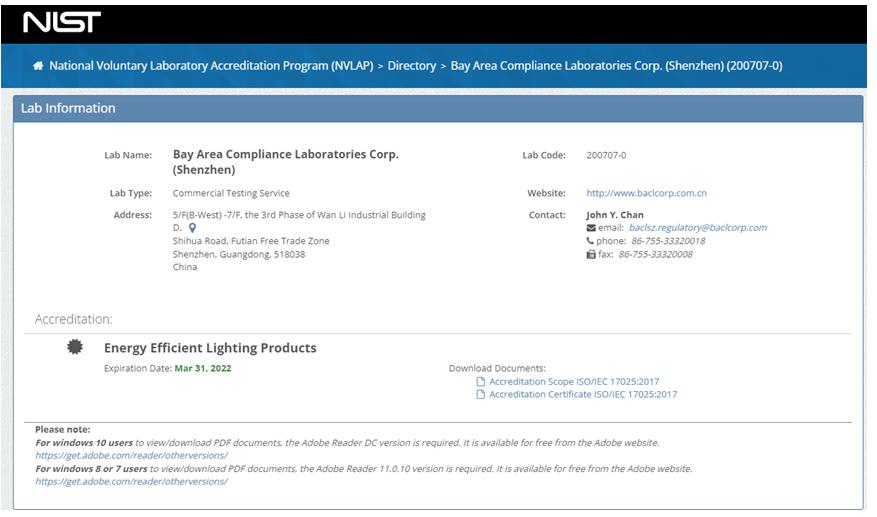Click phone number 86-755-33320018

tap(668, 241)
